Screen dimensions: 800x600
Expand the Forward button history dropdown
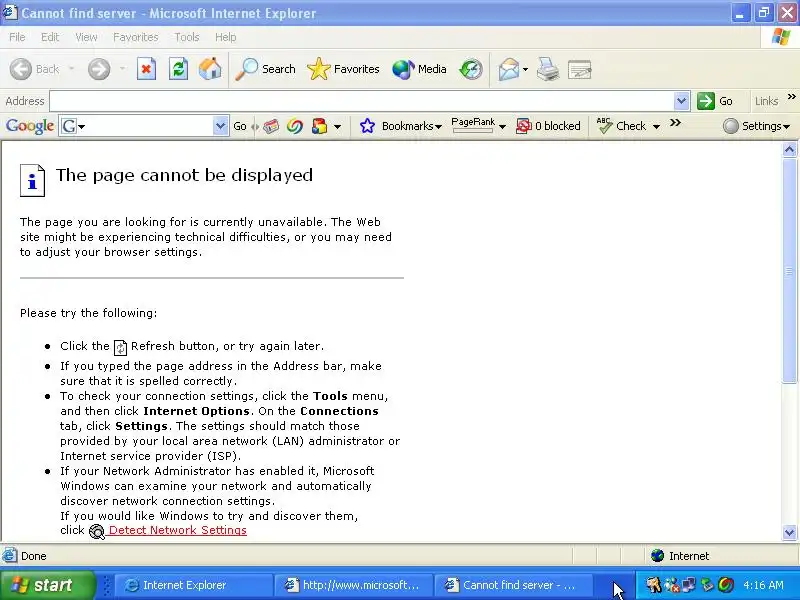[122, 69]
